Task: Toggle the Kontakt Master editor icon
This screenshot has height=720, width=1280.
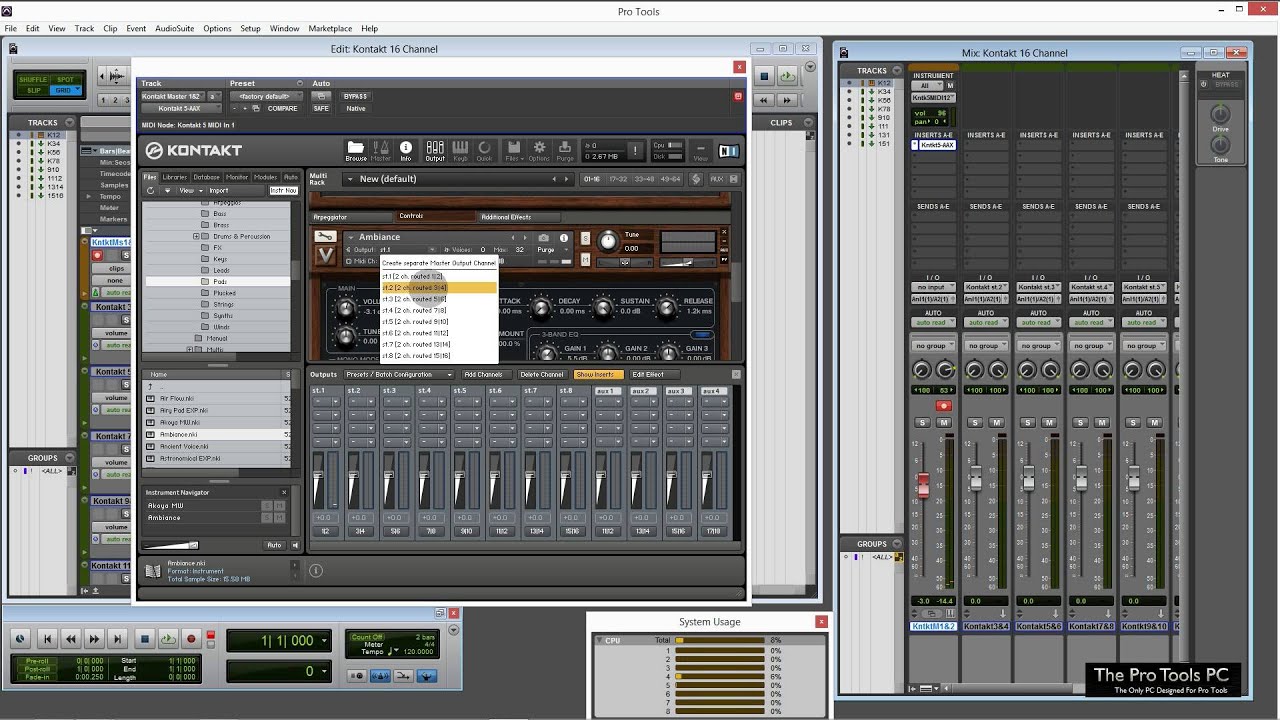Action: (381, 150)
